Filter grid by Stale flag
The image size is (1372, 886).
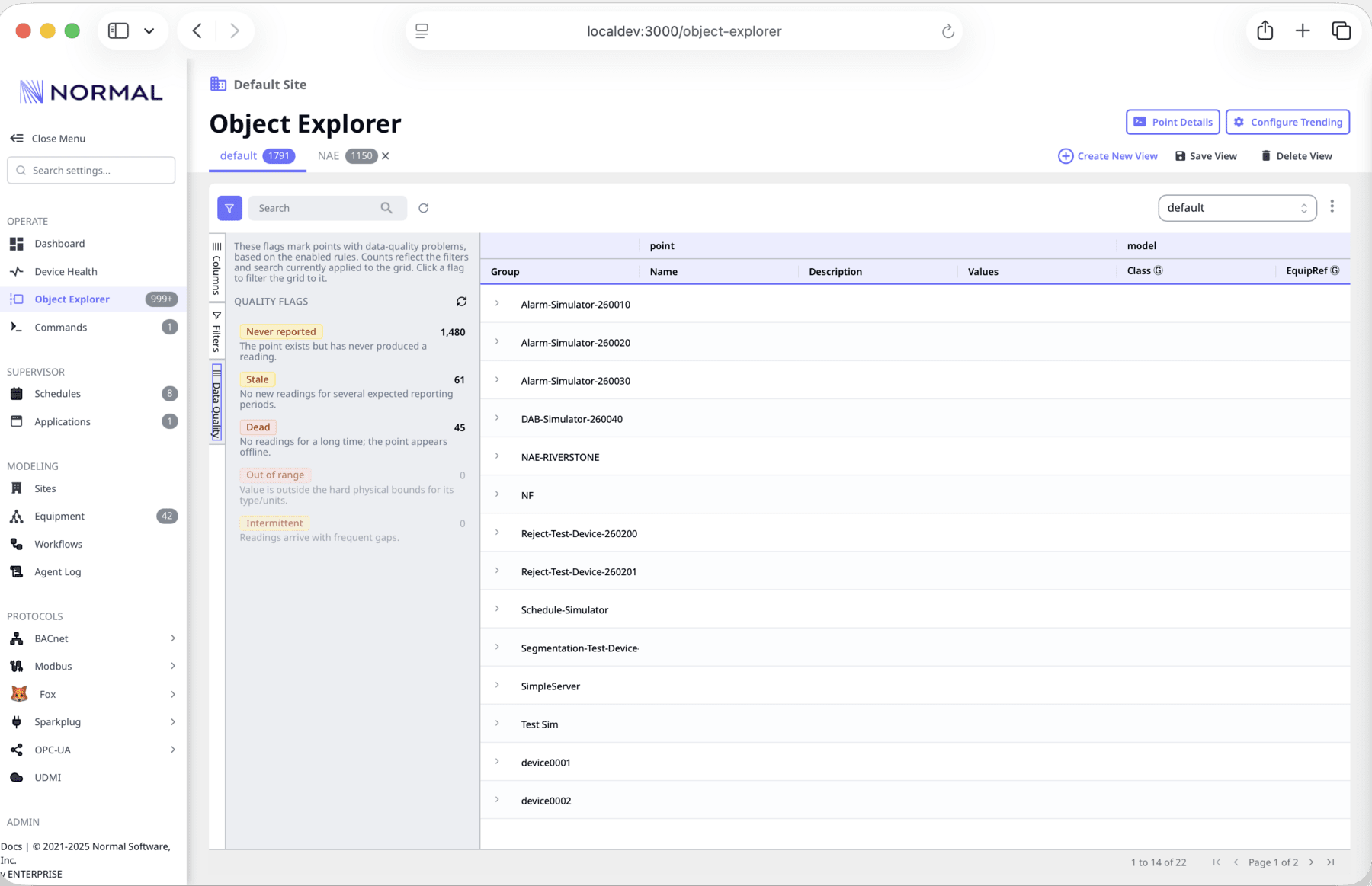click(x=258, y=379)
